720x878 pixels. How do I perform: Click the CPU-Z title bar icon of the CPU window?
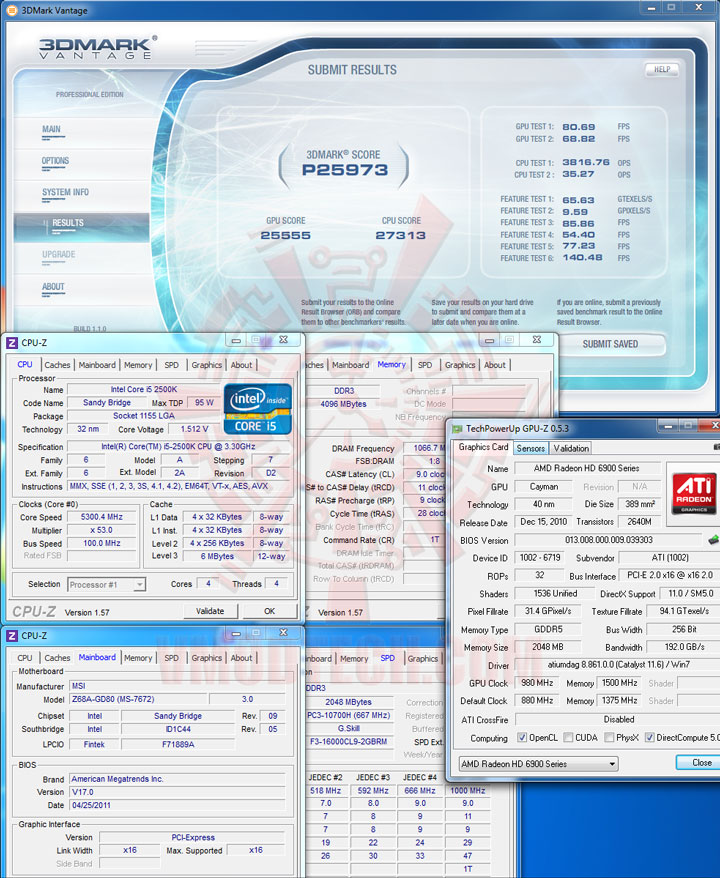(12, 343)
